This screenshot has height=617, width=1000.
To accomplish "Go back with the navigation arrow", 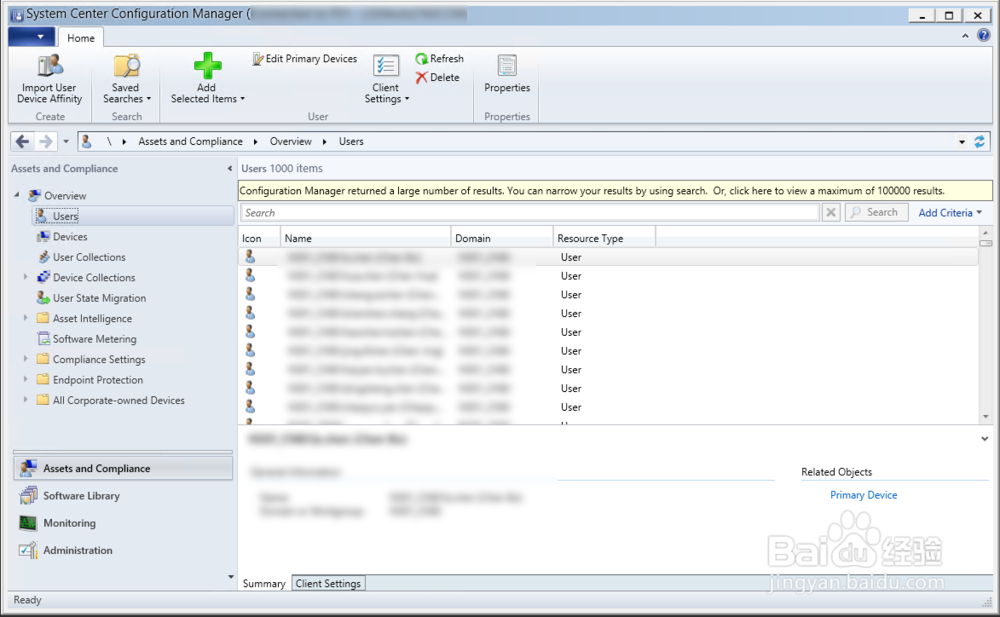I will tap(22, 142).
